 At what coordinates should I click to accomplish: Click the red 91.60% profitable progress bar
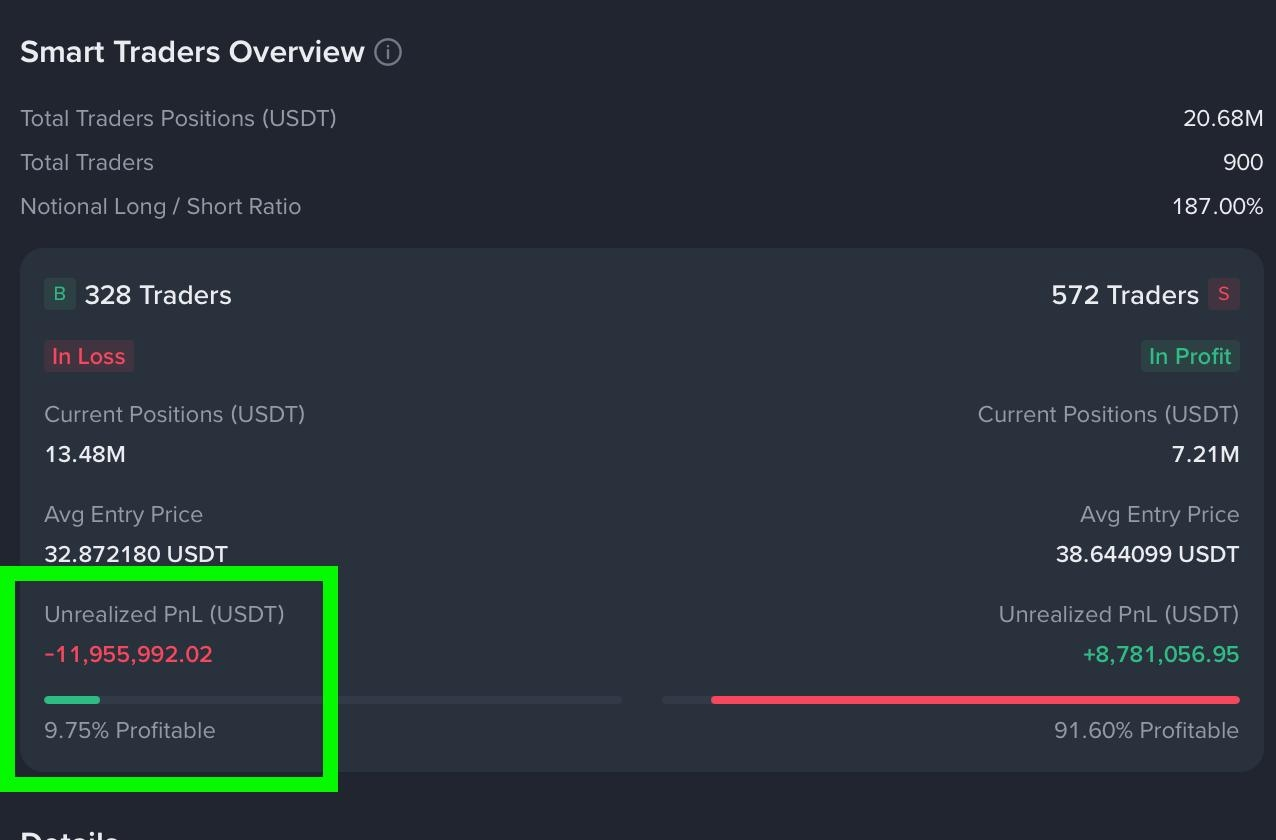(975, 700)
